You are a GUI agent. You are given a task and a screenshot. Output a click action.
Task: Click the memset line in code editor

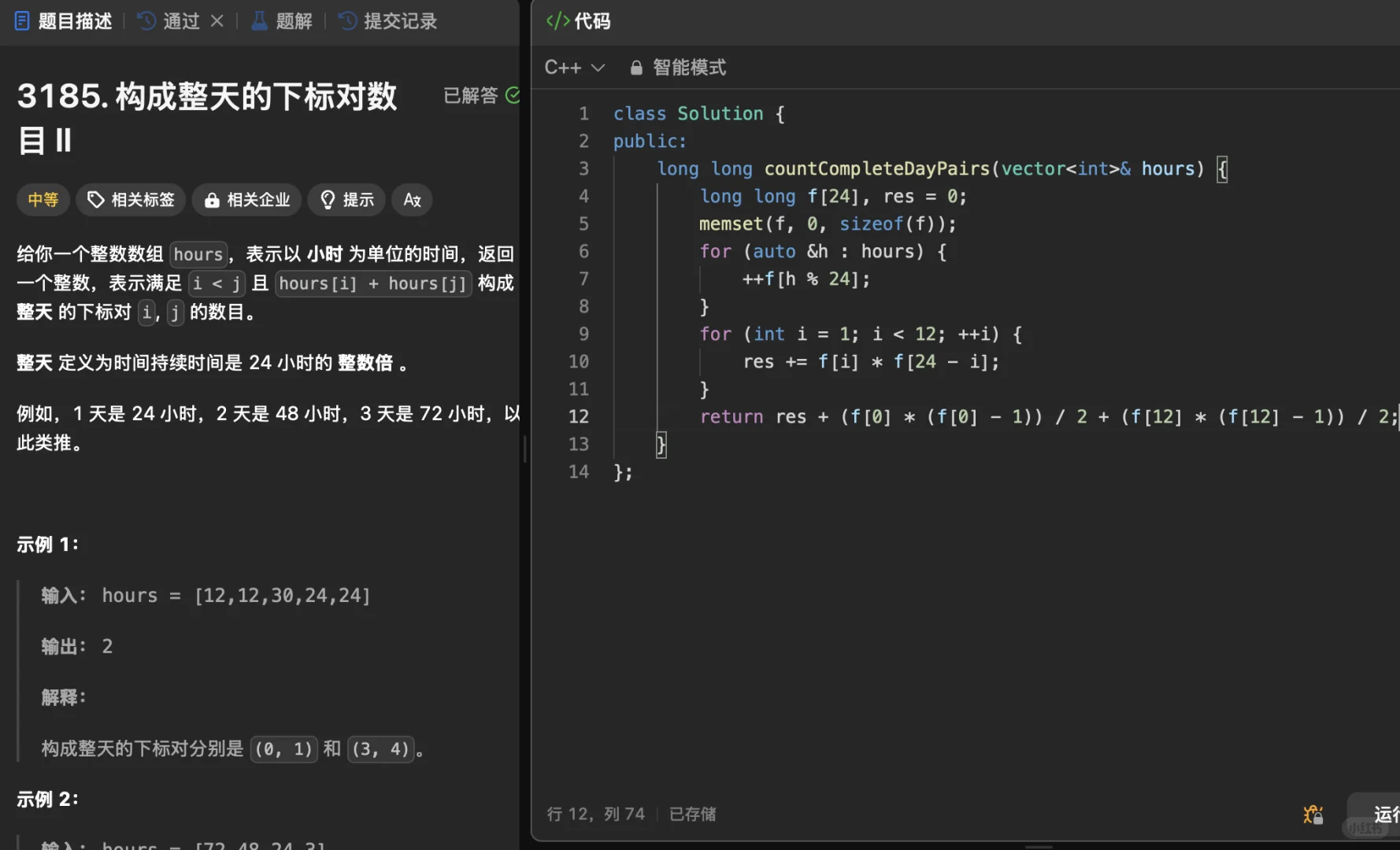coord(828,224)
